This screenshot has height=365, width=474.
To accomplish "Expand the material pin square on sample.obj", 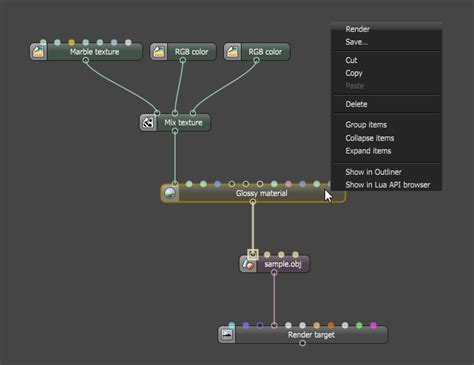I will [253, 254].
